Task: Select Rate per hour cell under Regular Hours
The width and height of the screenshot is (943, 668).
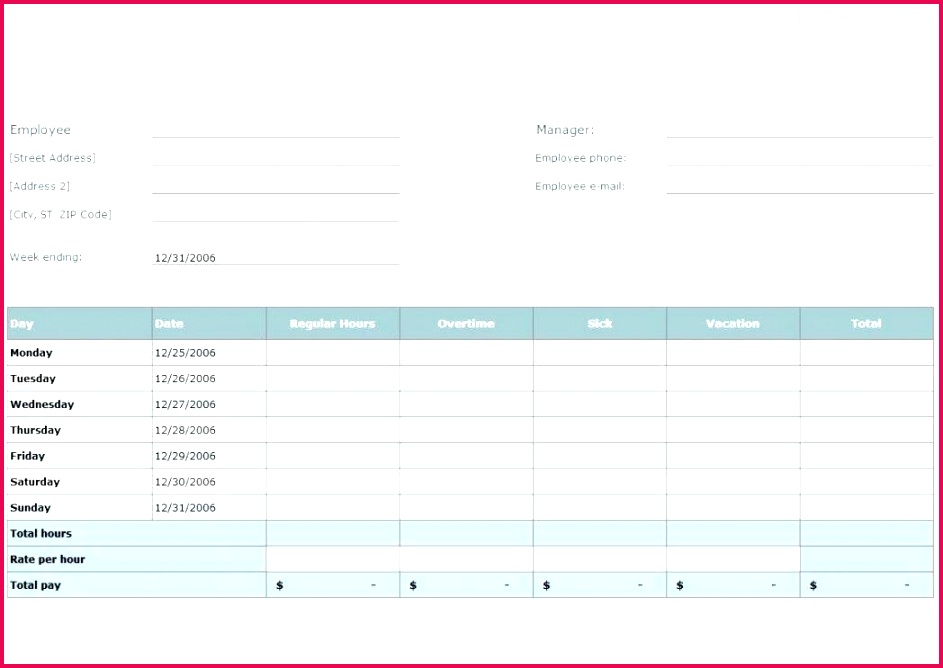Action: tap(333, 560)
